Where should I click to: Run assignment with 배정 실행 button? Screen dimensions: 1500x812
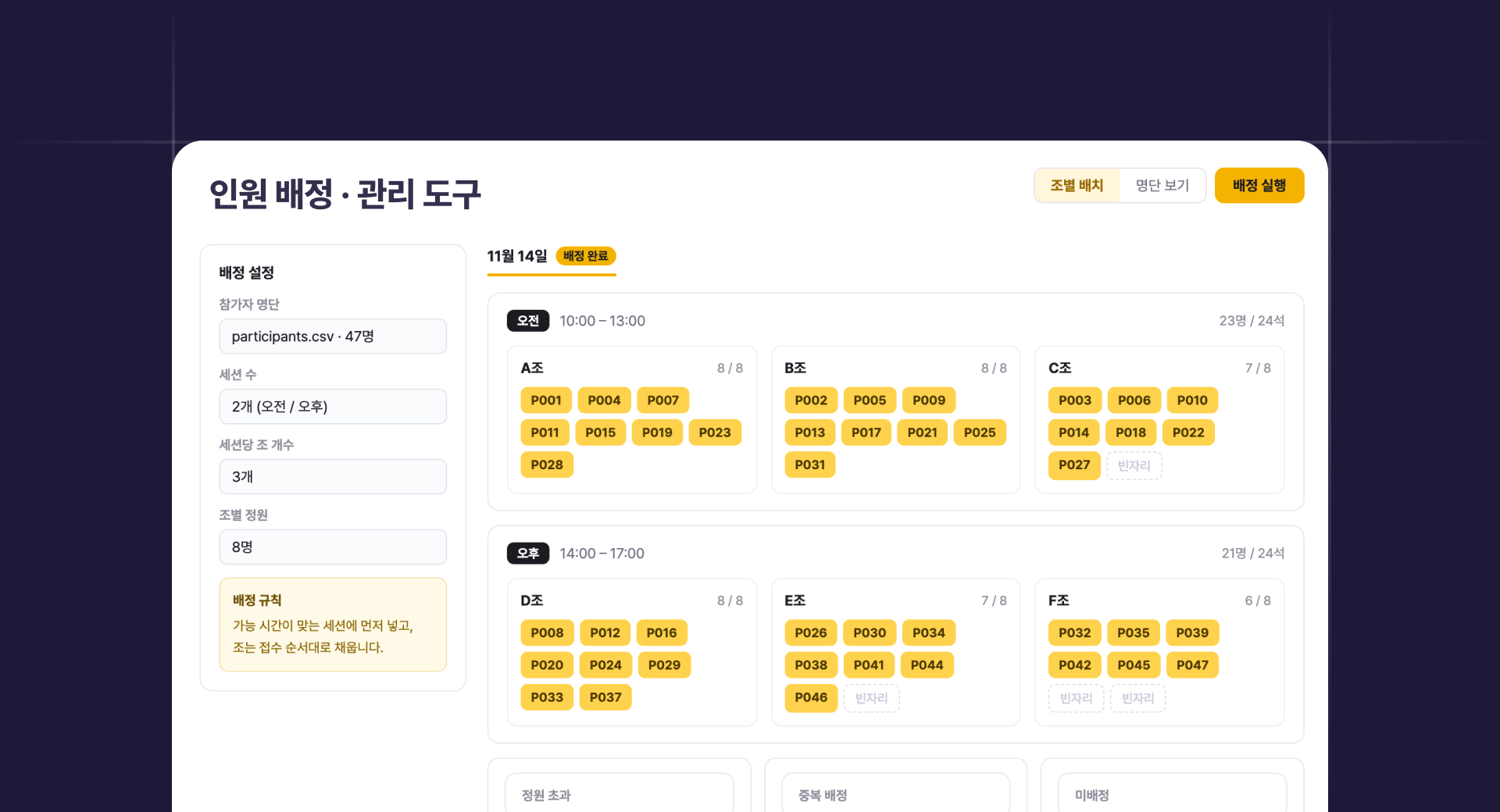1259,186
